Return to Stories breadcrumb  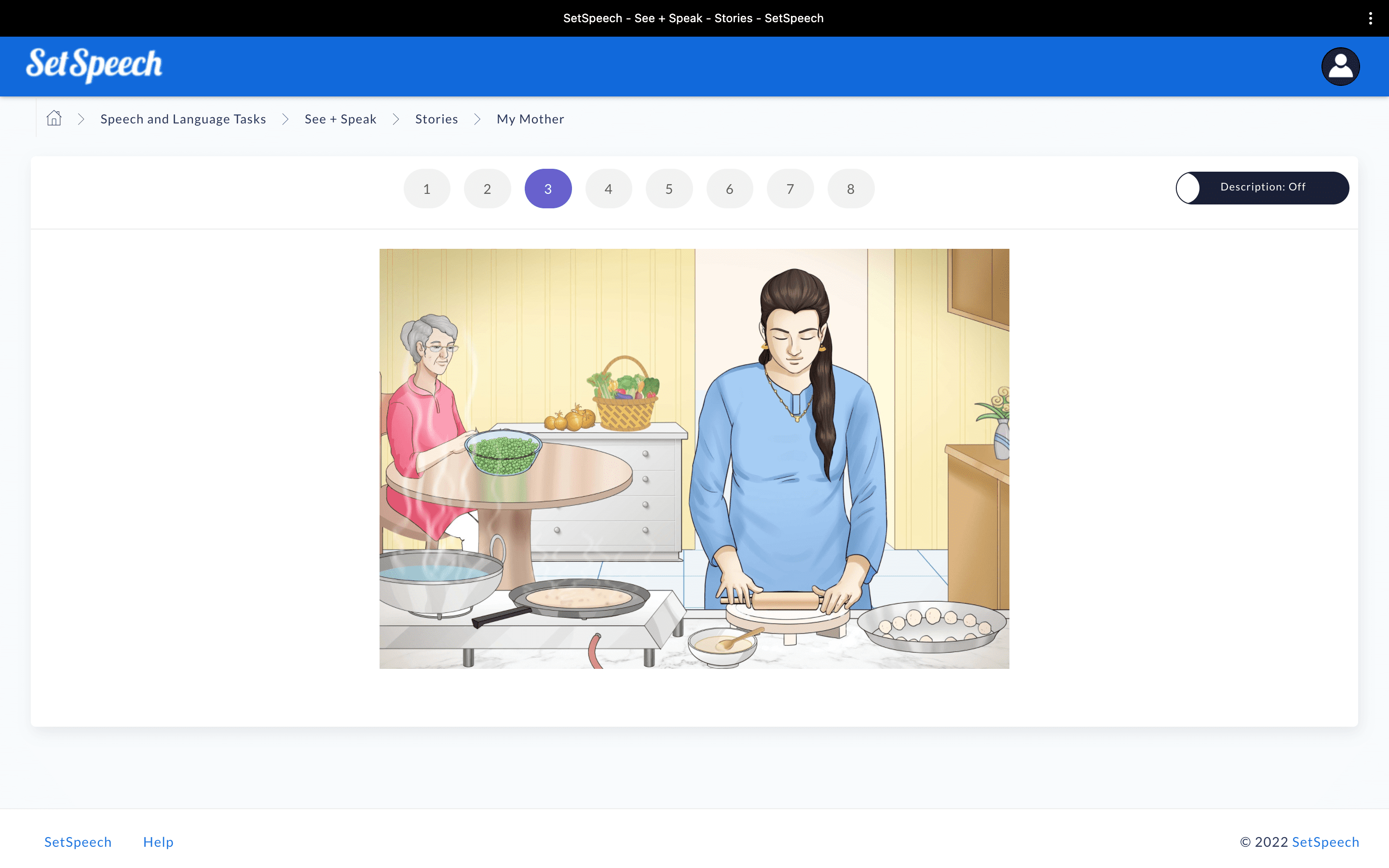436,119
